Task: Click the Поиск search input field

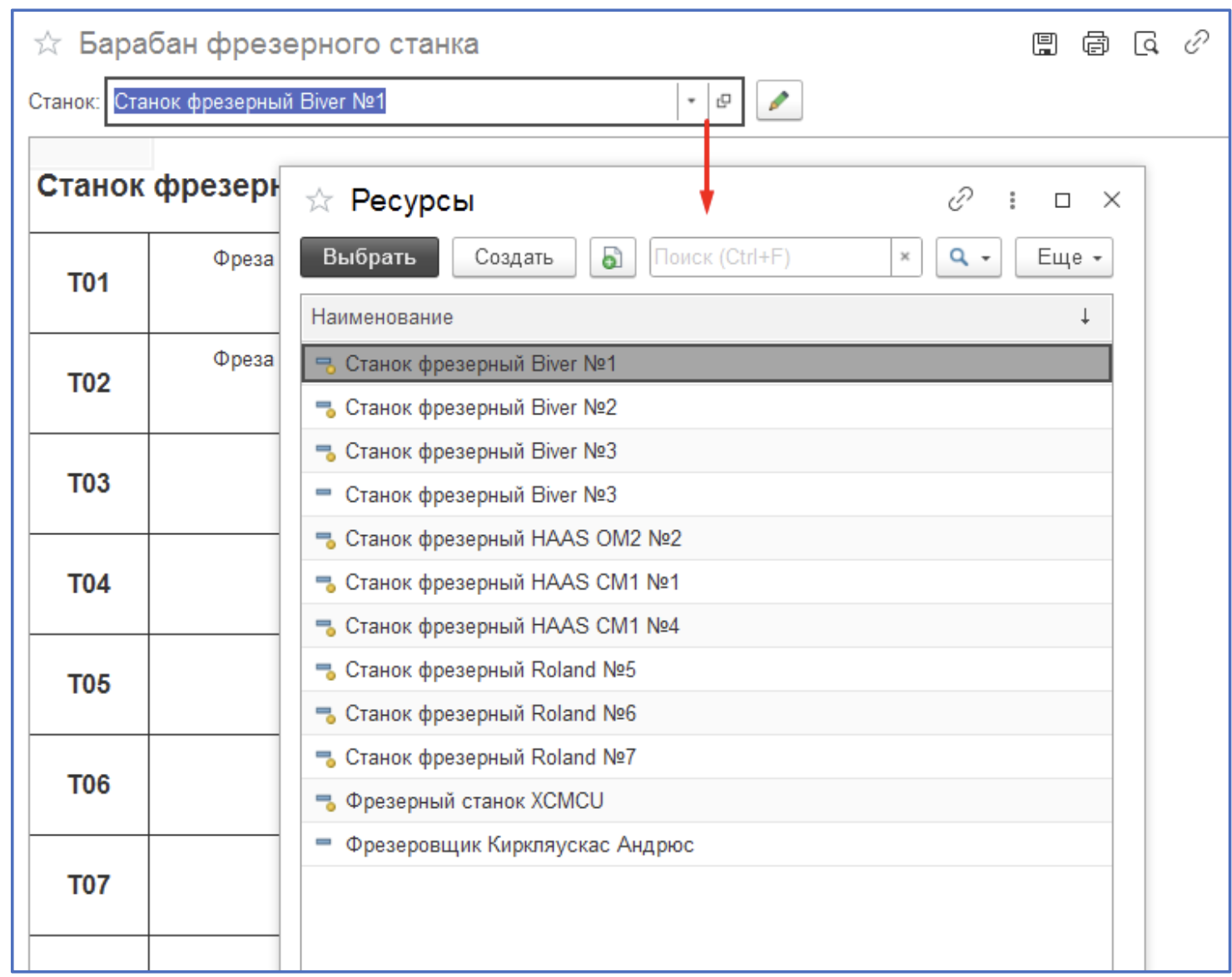Action: pos(769,257)
